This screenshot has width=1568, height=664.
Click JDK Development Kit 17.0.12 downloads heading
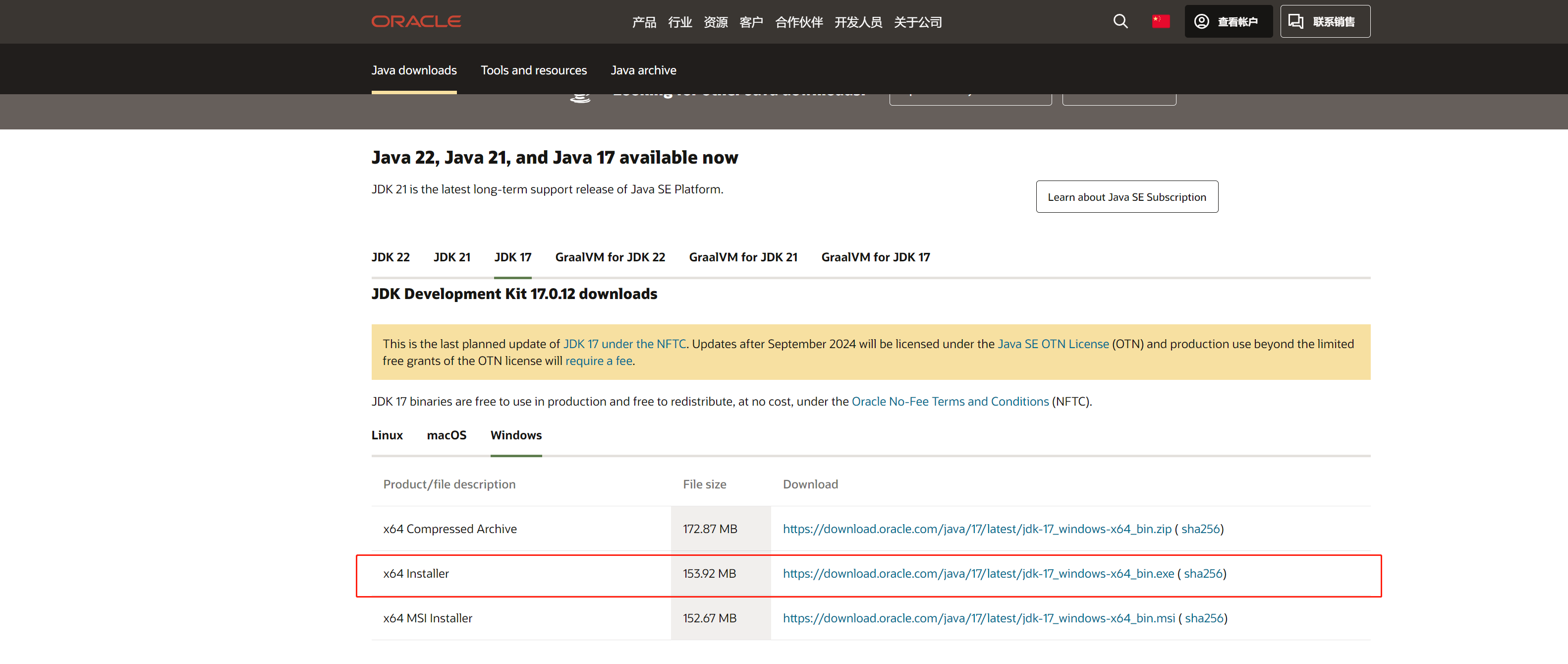[x=514, y=294]
